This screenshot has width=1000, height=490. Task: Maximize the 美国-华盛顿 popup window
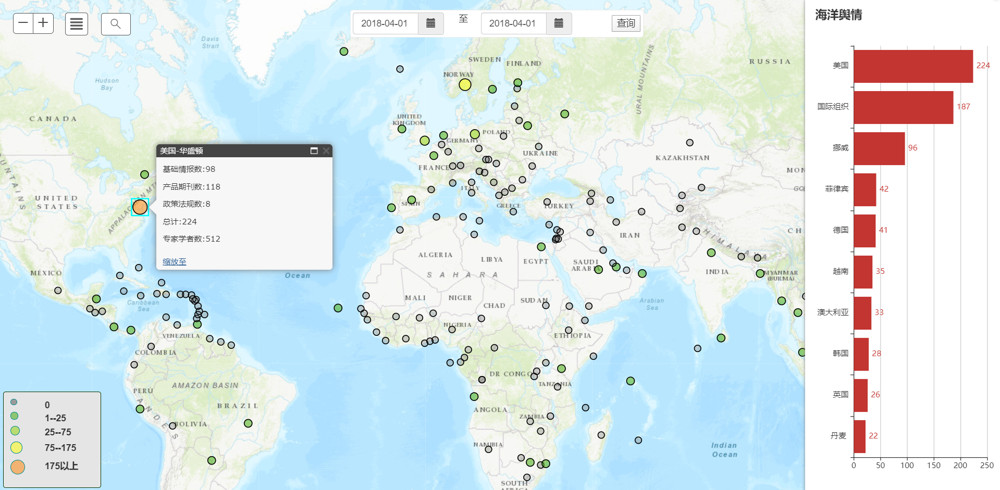click(x=314, y=151)
